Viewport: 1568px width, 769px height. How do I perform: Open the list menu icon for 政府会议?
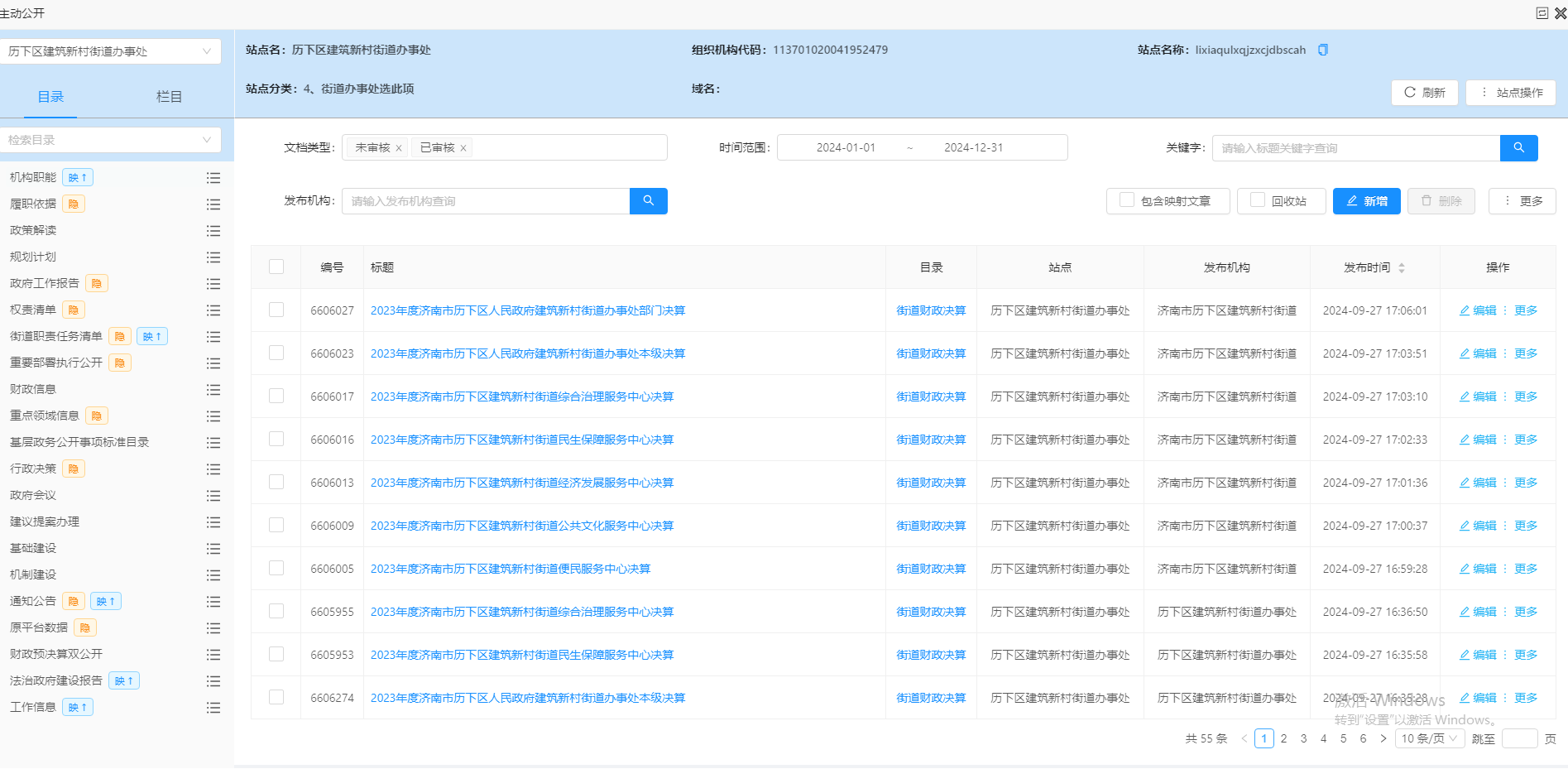[x=213, y=496]
